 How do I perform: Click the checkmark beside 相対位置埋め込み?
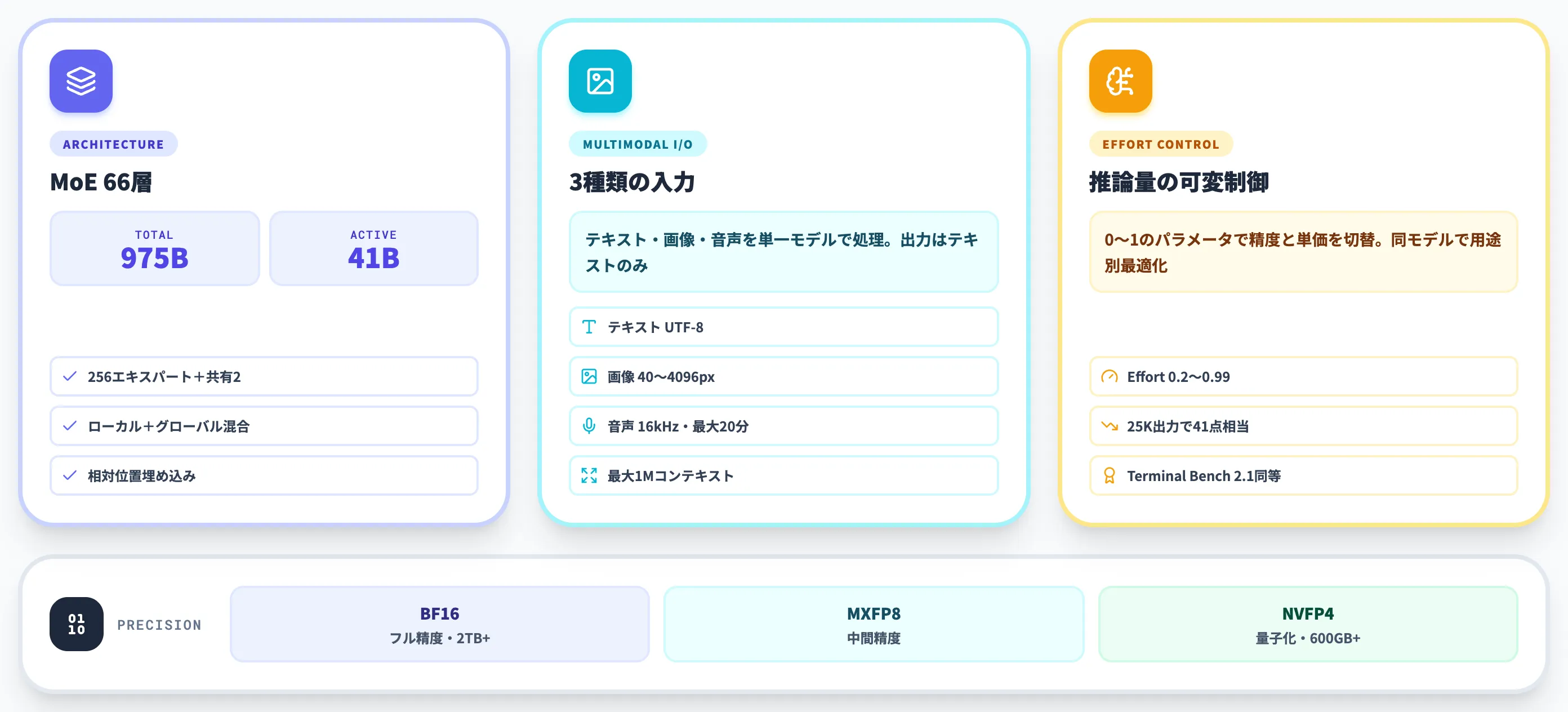coord(70,475)
